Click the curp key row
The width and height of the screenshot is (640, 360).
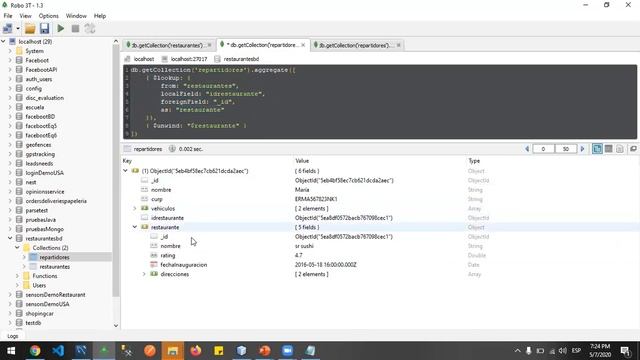click(x=157, y=199)
